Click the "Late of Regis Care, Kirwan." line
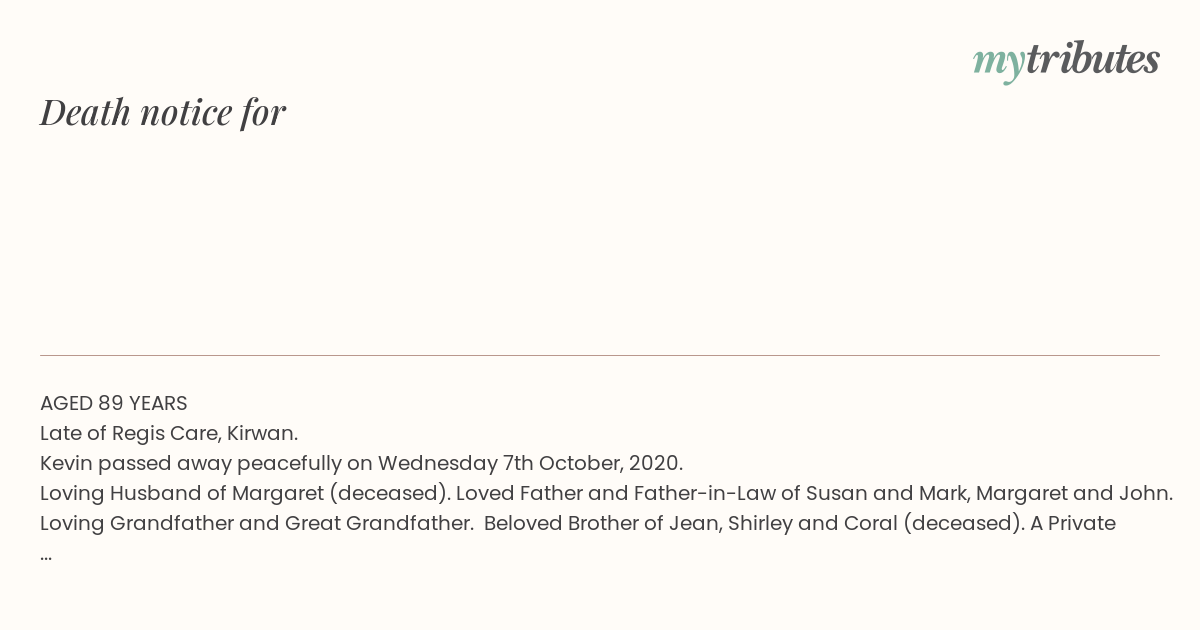Screen dimensions: 1200x630 [169, 433]
